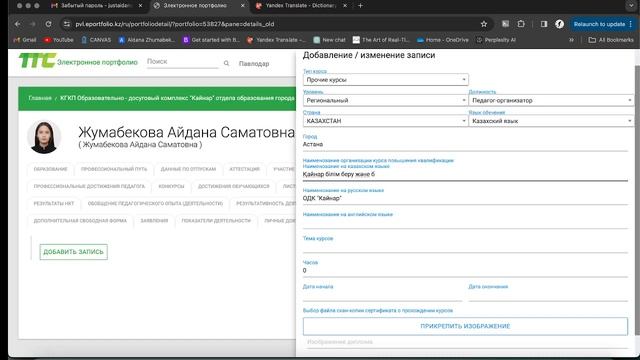This screenshot has width=640, height=360.
Task: Open the Perplexity AI bookmark
Action: (496, 40)
